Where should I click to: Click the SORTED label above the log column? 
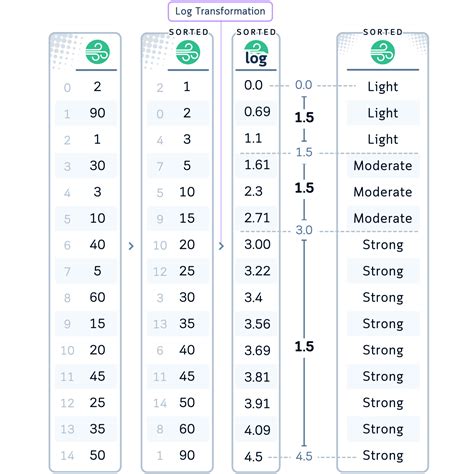click(256, 32)
